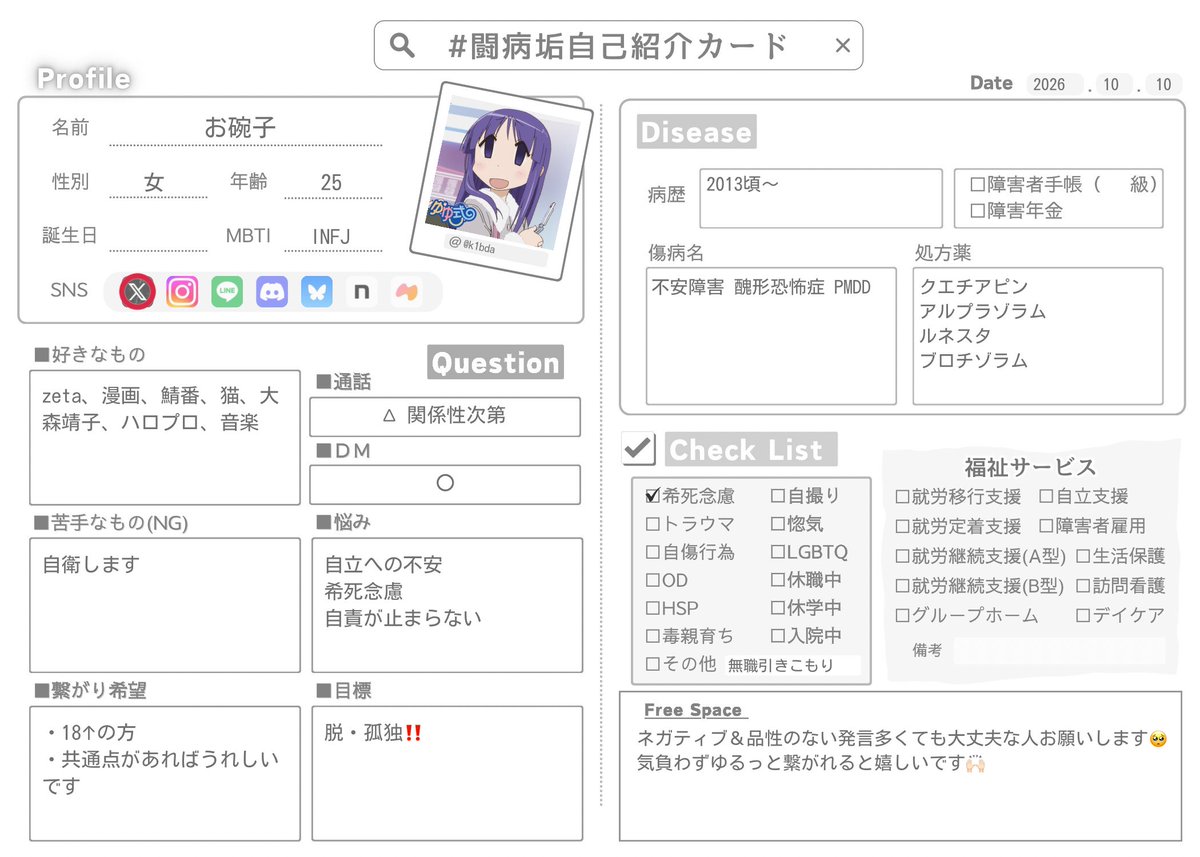
Task: Click the 福祉サービス heading
Action: pos(1030,467)
